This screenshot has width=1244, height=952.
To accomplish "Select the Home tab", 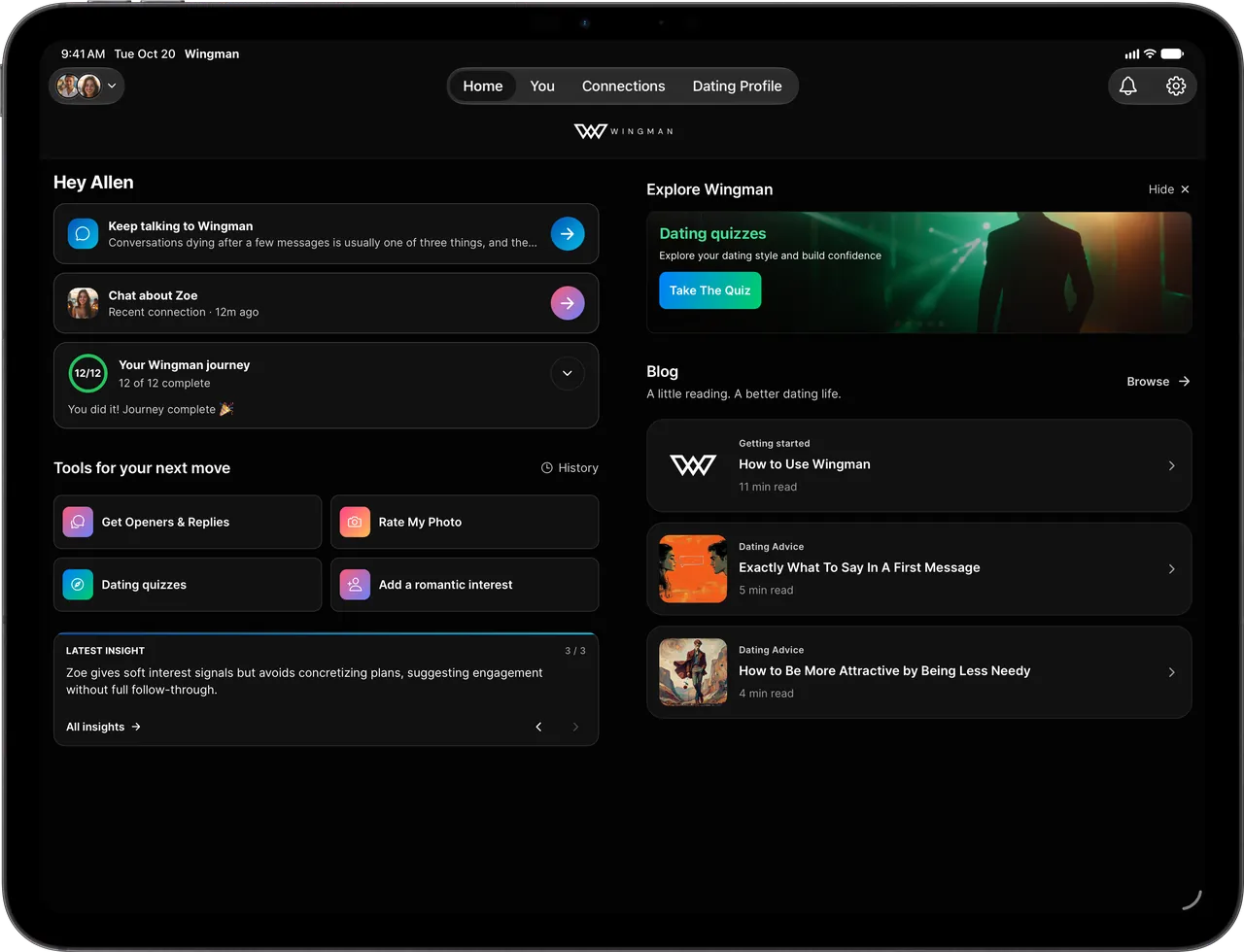I will pyautogui.click(x=483, y=86).
